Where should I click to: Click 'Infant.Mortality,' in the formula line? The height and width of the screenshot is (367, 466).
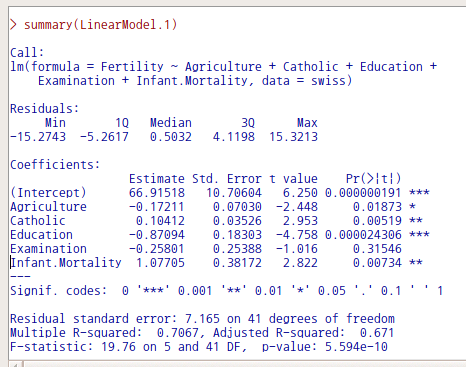pos(195,81)
